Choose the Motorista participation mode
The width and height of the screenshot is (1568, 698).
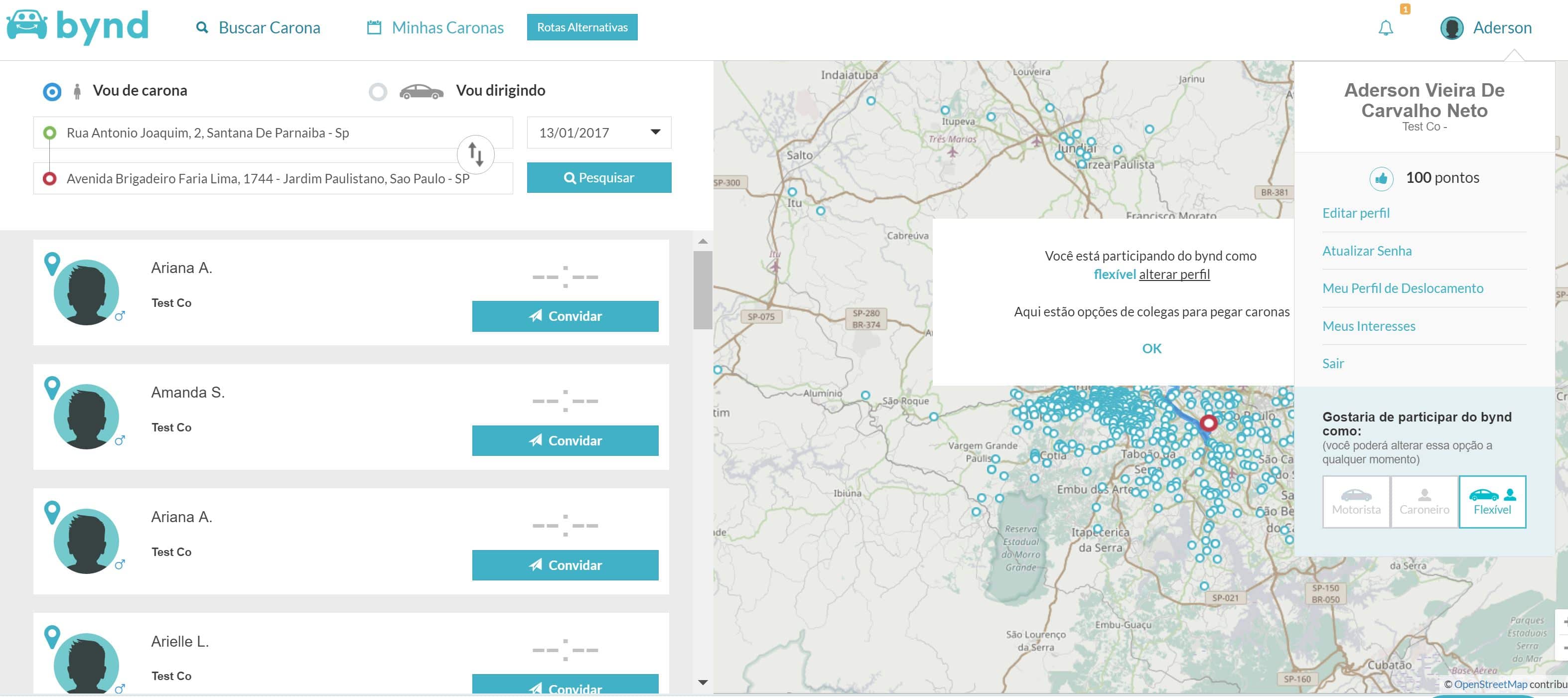1356,502
